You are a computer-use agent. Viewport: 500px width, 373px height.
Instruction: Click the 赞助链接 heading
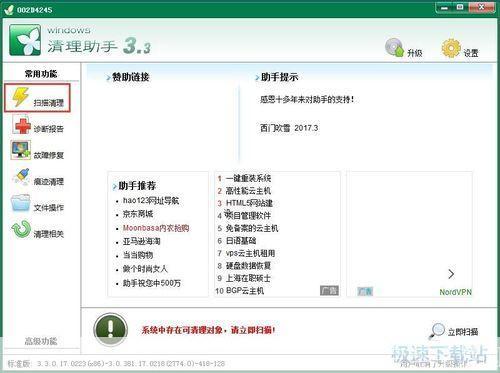coord(131,77)
